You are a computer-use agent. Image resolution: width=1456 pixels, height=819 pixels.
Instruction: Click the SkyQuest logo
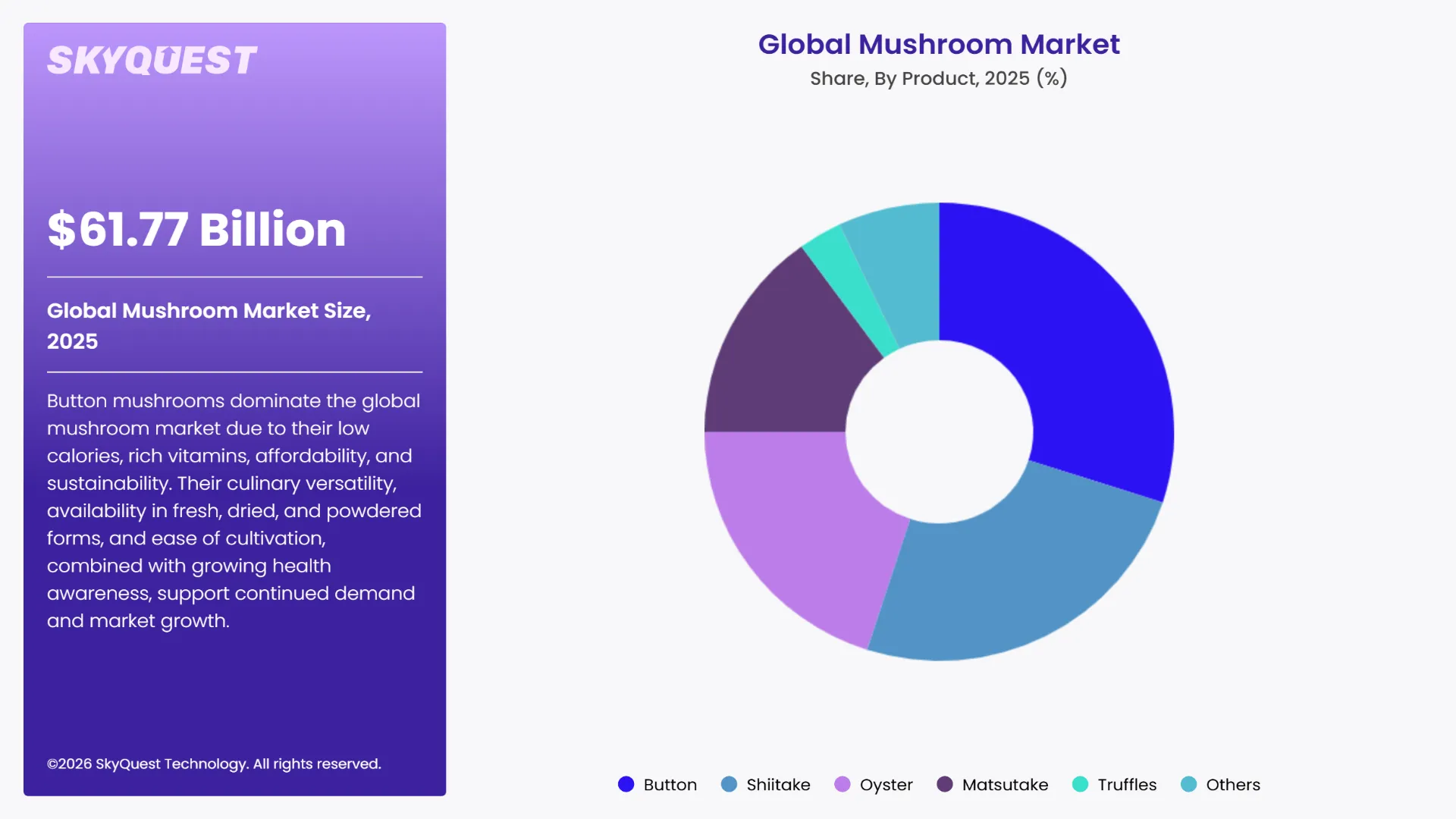tap(150, 59)
